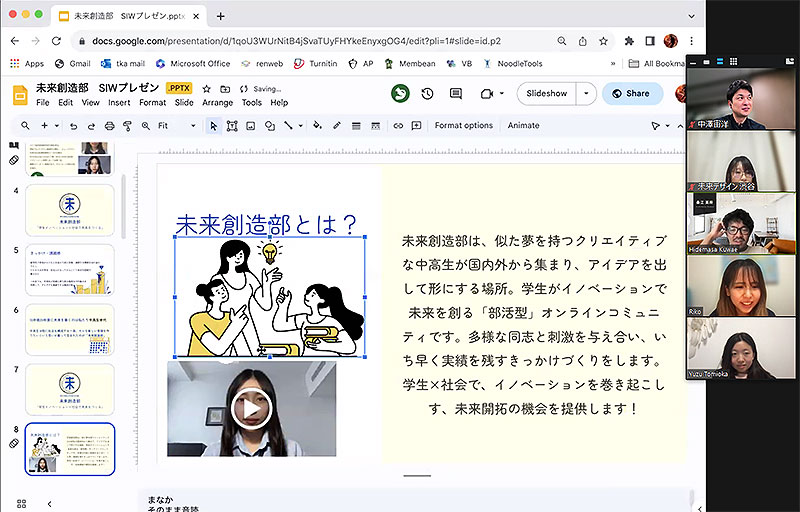Click the Format options button
This screenshot has height=512, width=800.
463,126
